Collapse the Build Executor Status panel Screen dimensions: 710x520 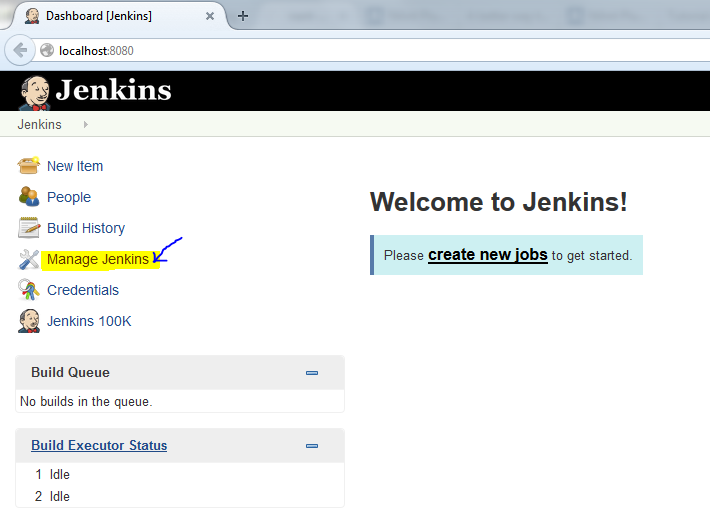(312, 446)
